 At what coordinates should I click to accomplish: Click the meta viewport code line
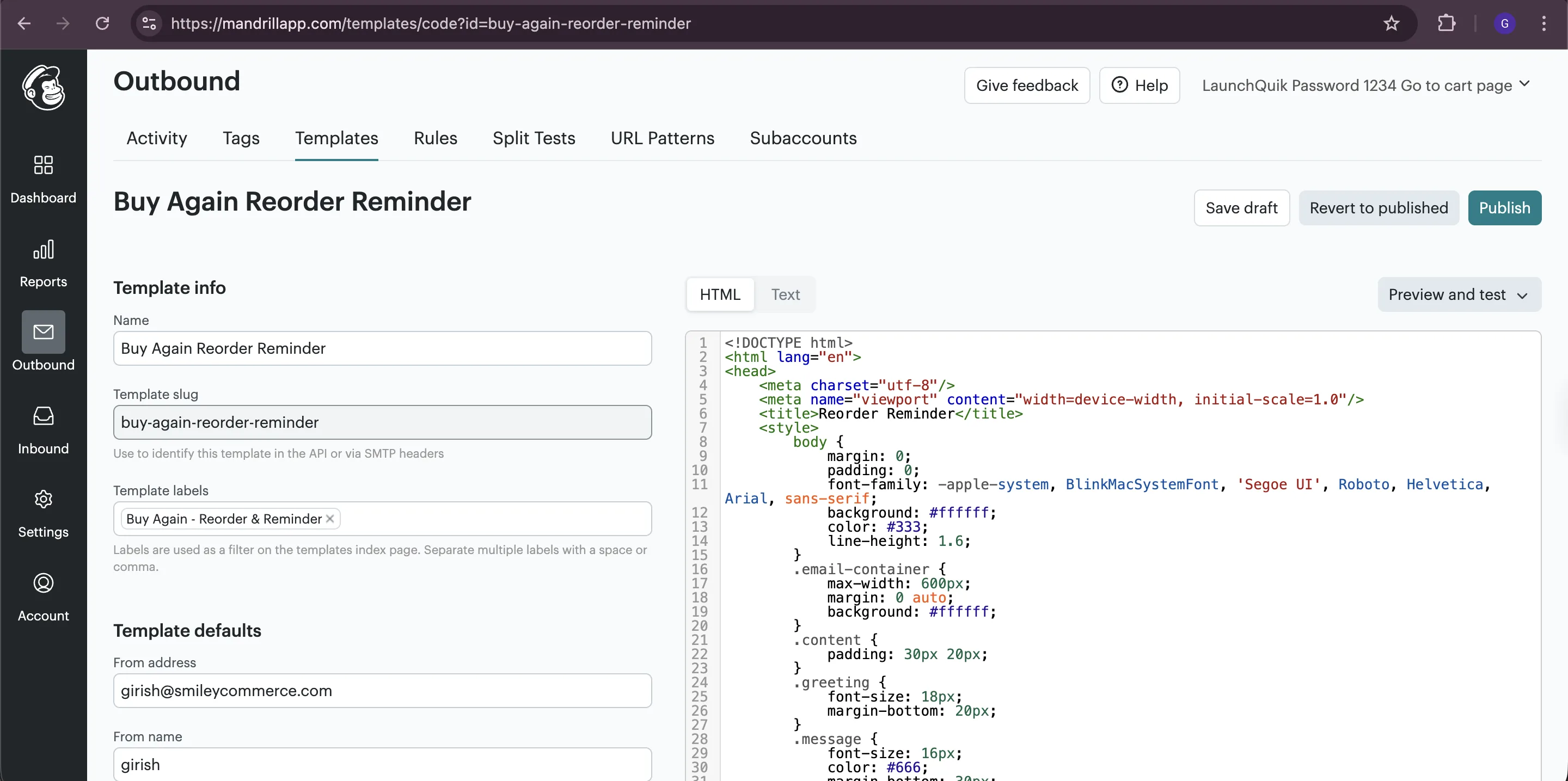coord(1061,399)
